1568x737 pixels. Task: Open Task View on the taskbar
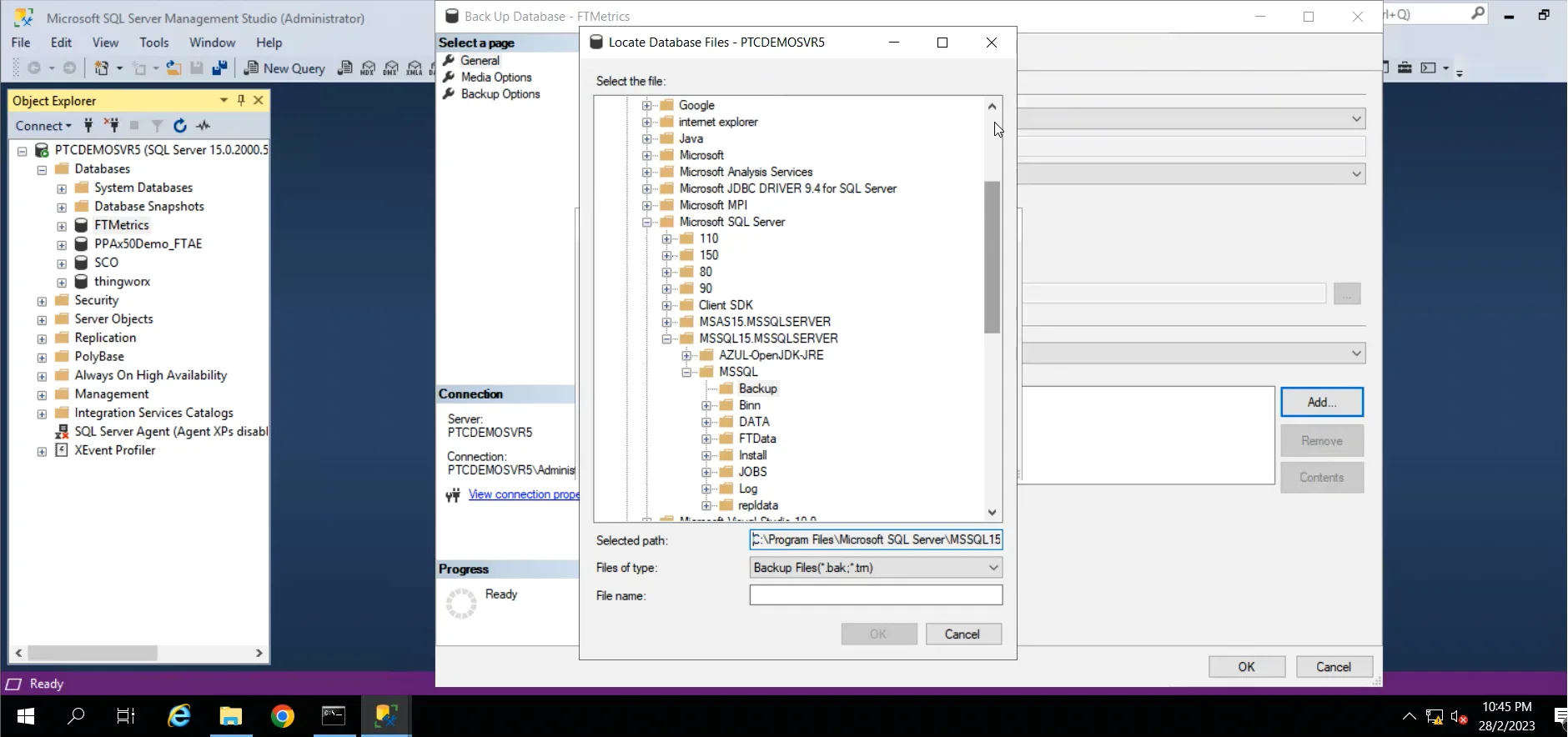[x=126, y=716]
